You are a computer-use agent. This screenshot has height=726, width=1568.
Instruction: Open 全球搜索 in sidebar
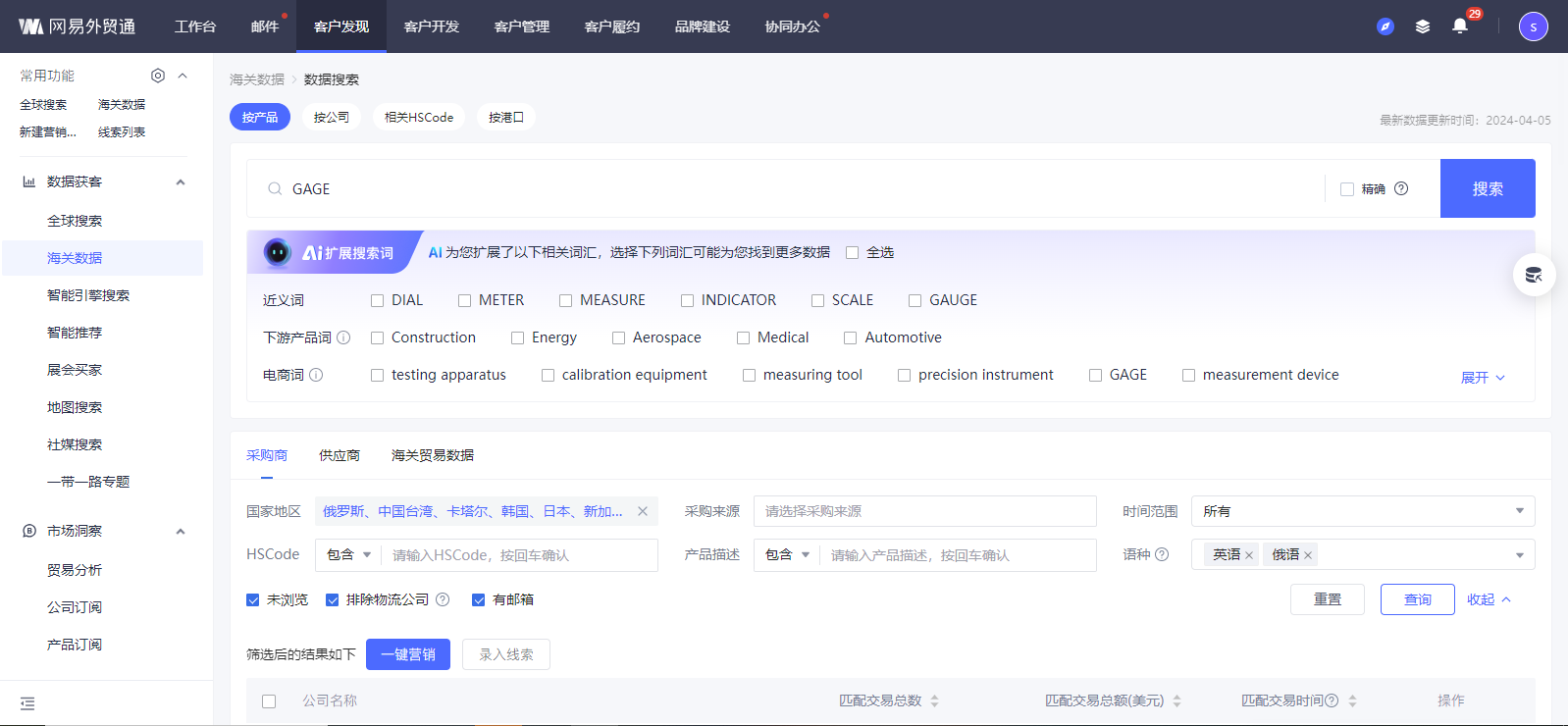(75, 221)
